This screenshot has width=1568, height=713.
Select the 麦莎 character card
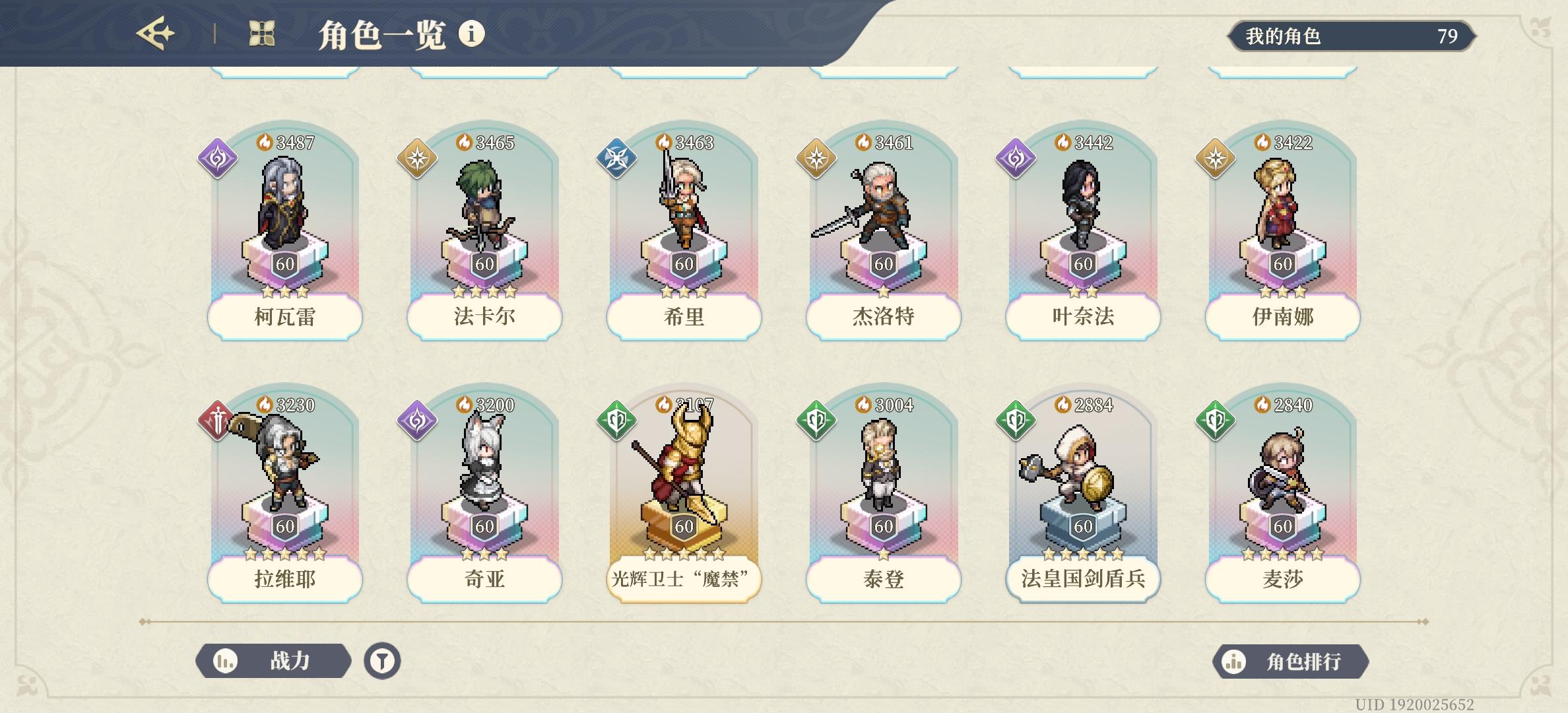tap(1282, 494)
